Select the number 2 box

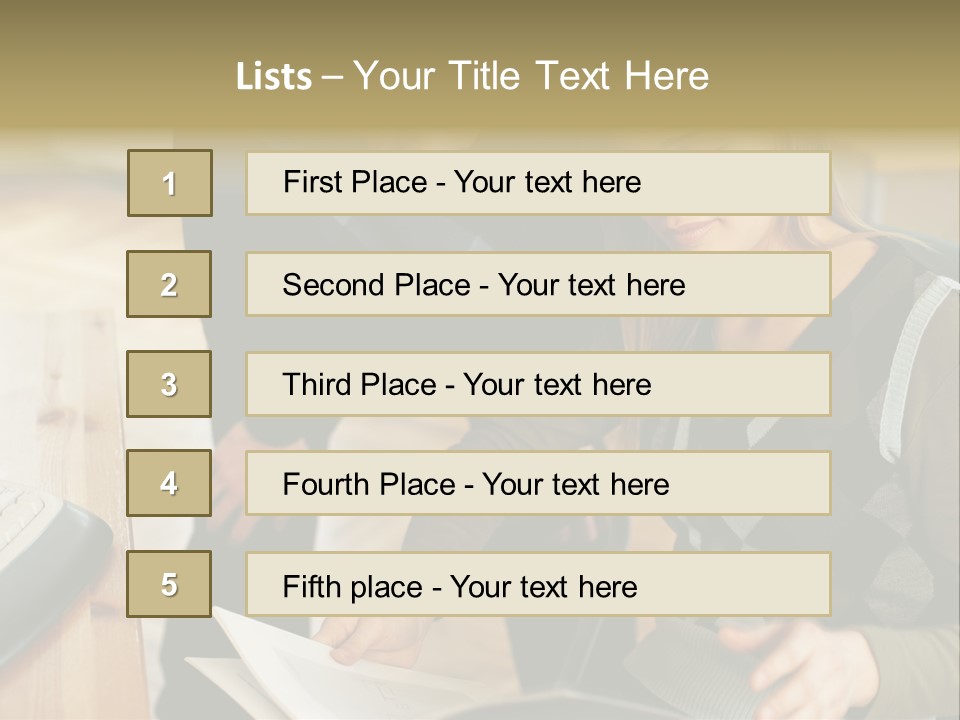(x=169, y=284)
